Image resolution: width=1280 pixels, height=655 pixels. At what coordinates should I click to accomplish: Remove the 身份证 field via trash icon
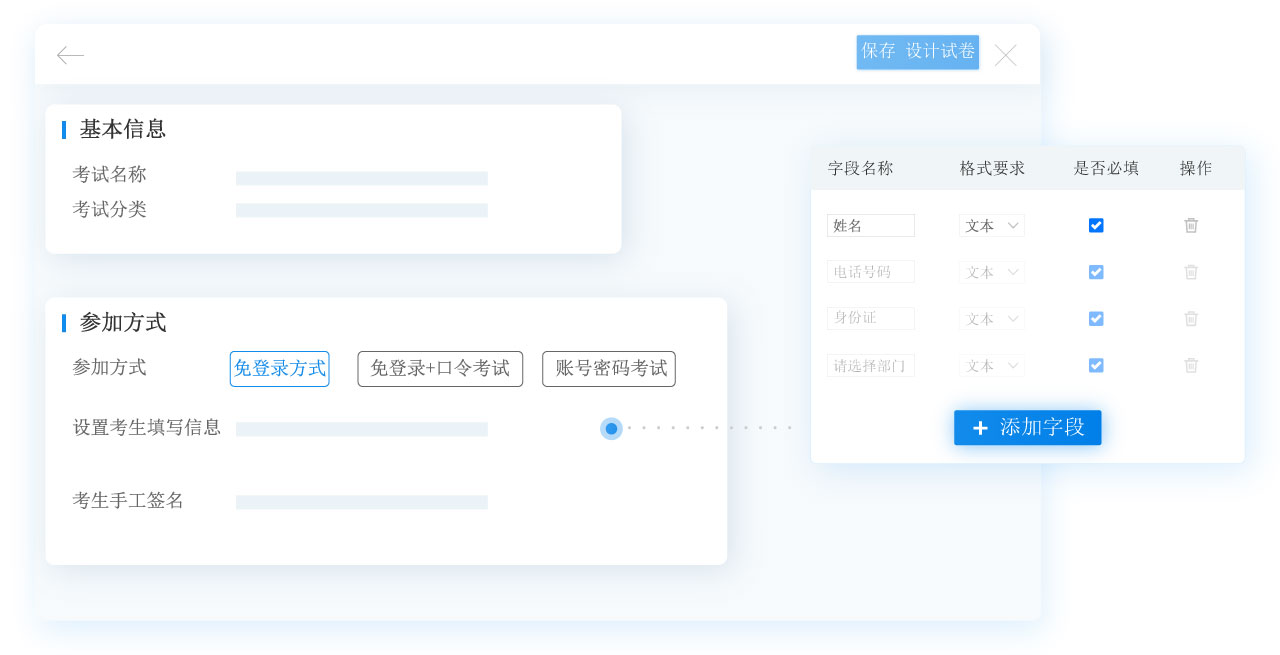click(x=1191, y=319)
